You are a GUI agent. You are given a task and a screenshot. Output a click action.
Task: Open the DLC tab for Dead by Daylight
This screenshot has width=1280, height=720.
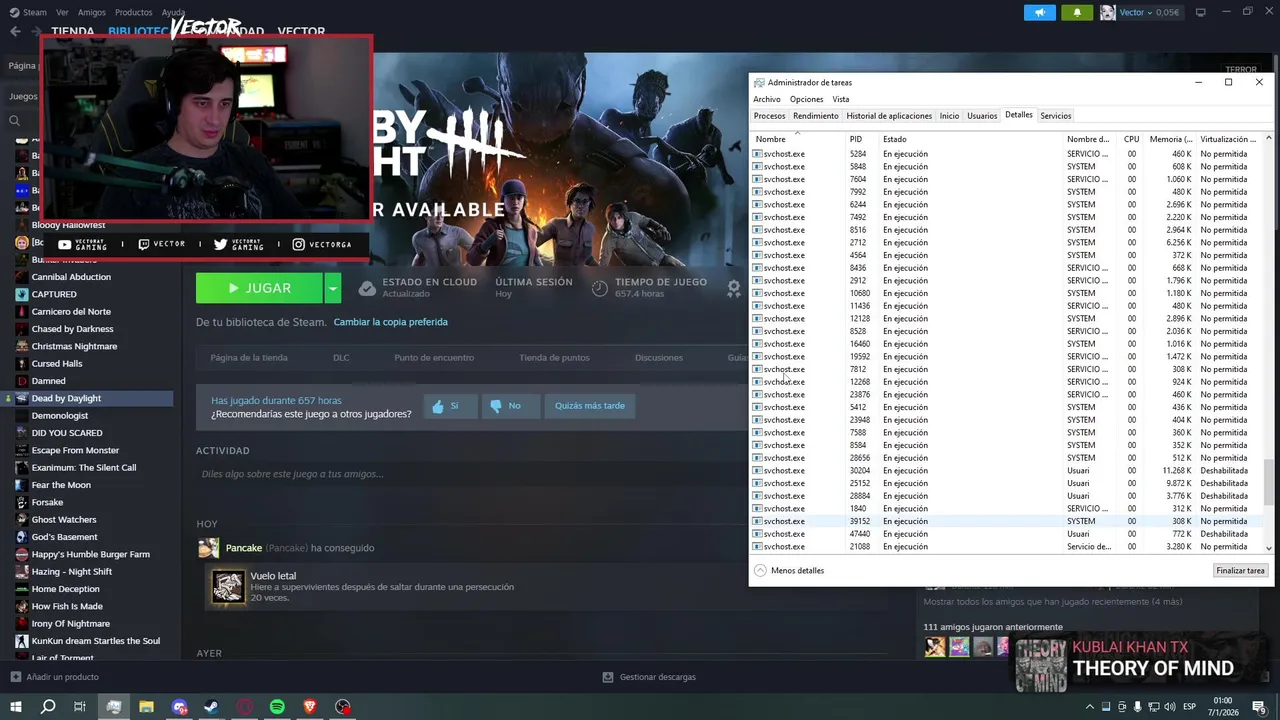(341, 357)
